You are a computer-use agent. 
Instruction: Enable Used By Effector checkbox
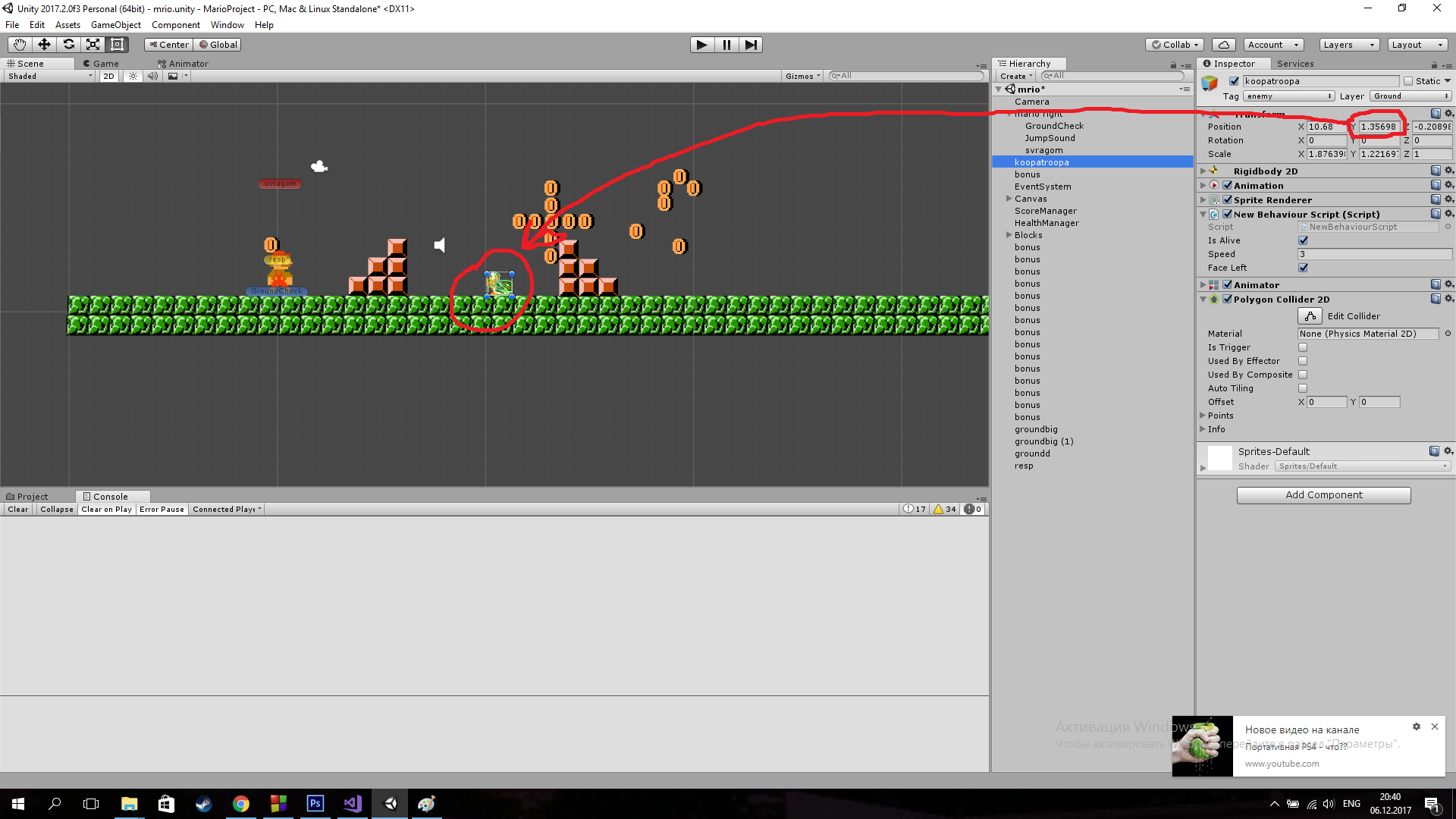(x=1303, y=361)
